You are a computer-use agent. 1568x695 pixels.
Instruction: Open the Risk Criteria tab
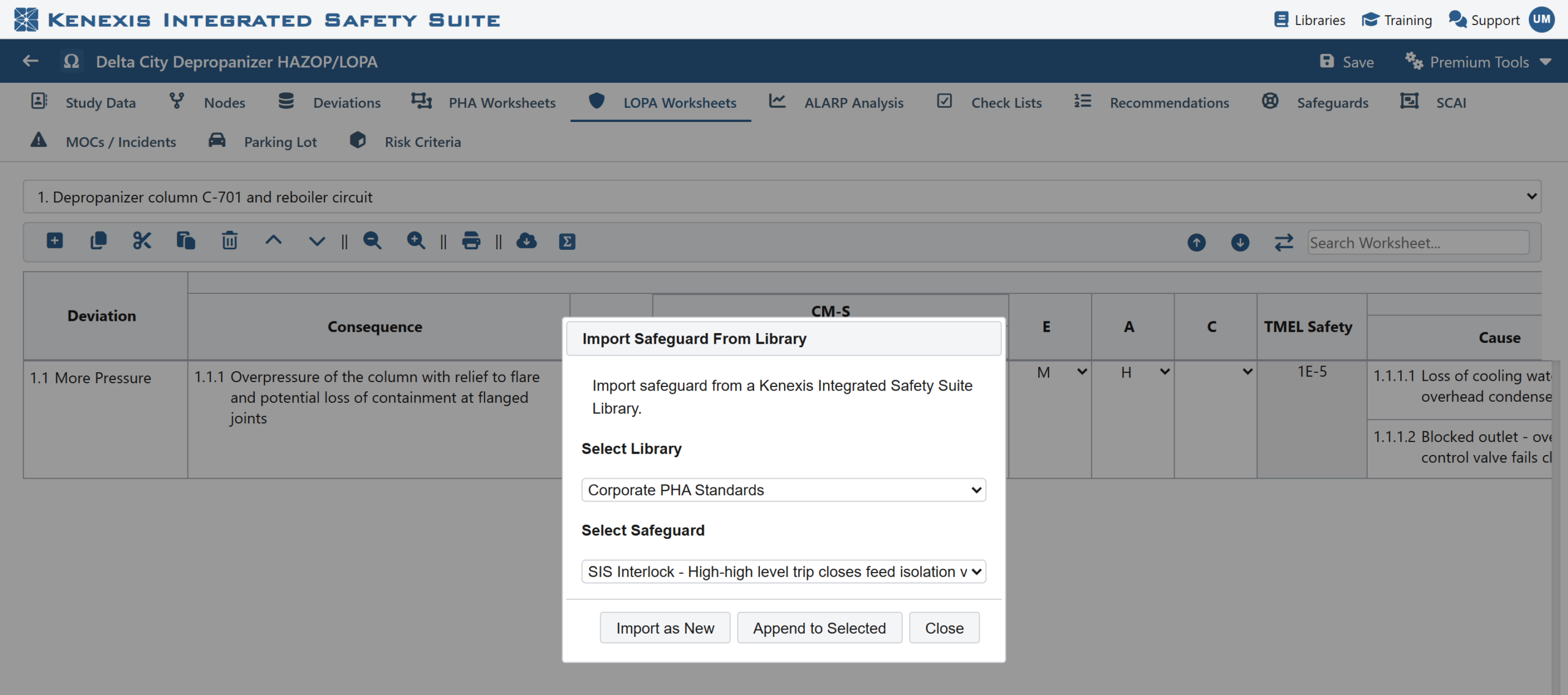[405, 141]
